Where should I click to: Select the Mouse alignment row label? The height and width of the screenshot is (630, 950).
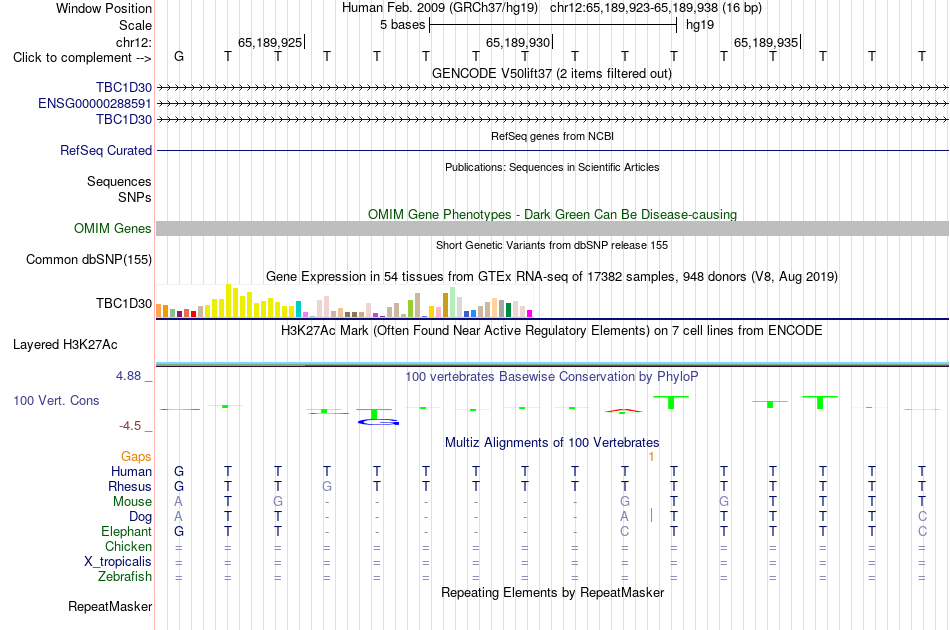[x=132, y=502]
